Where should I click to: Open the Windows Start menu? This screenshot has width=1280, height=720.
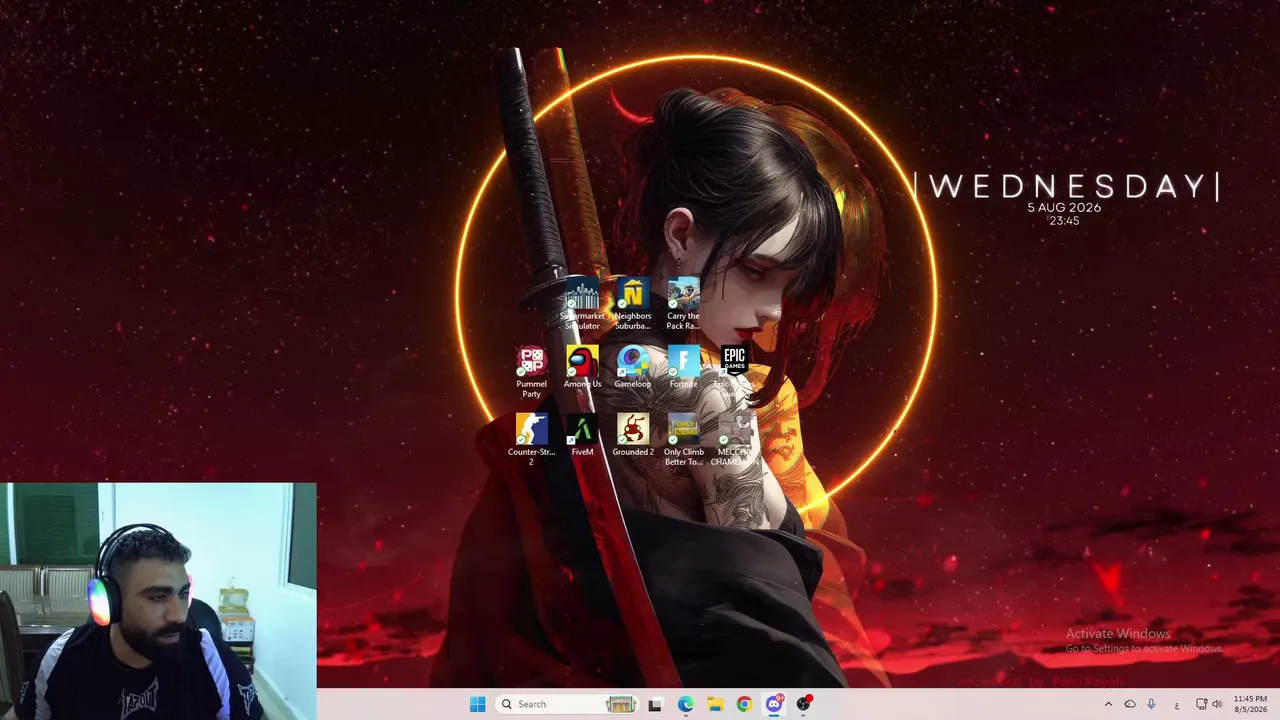(x=477, y=704)
